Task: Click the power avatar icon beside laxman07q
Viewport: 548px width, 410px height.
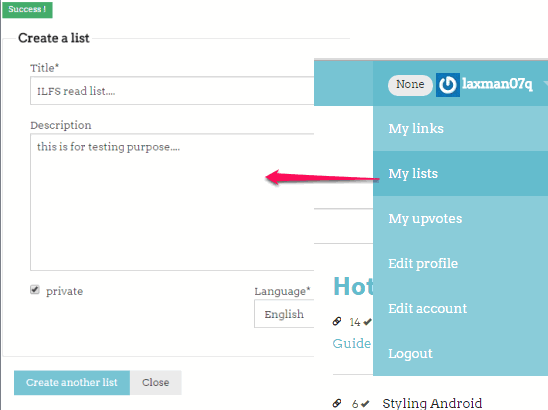Action: 447,85
